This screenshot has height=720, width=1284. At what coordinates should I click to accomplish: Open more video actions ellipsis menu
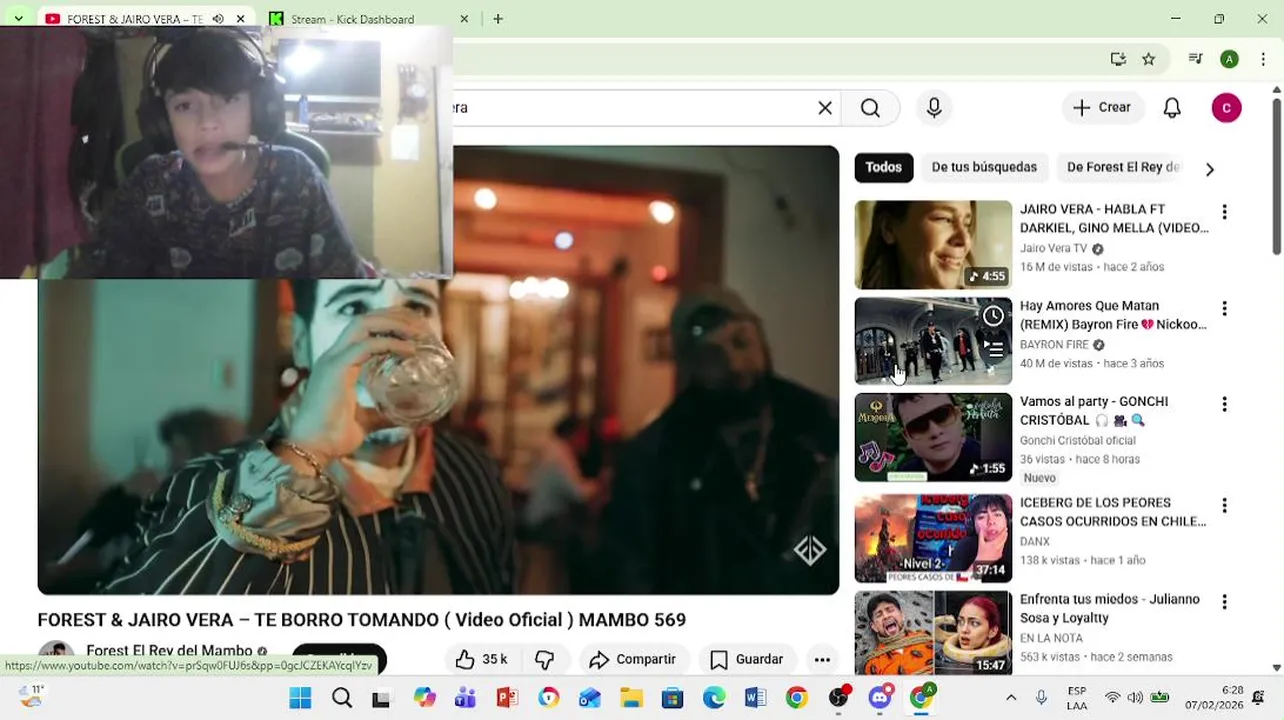coord(822,659)
